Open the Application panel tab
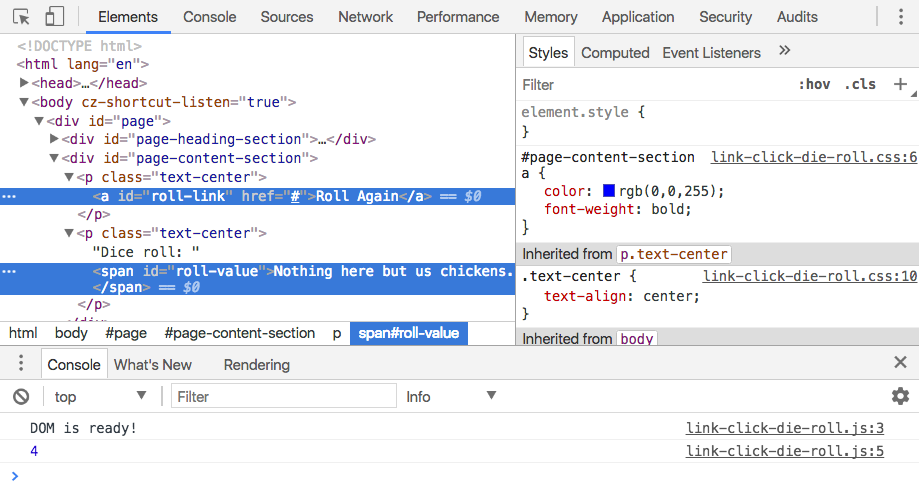This screenshot has width=919, height=484. 638,17
